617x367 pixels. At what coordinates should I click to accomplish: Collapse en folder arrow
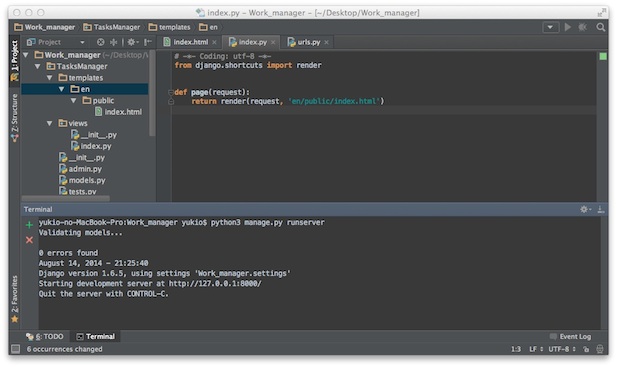pyautogui.click(x=61, y=89)
